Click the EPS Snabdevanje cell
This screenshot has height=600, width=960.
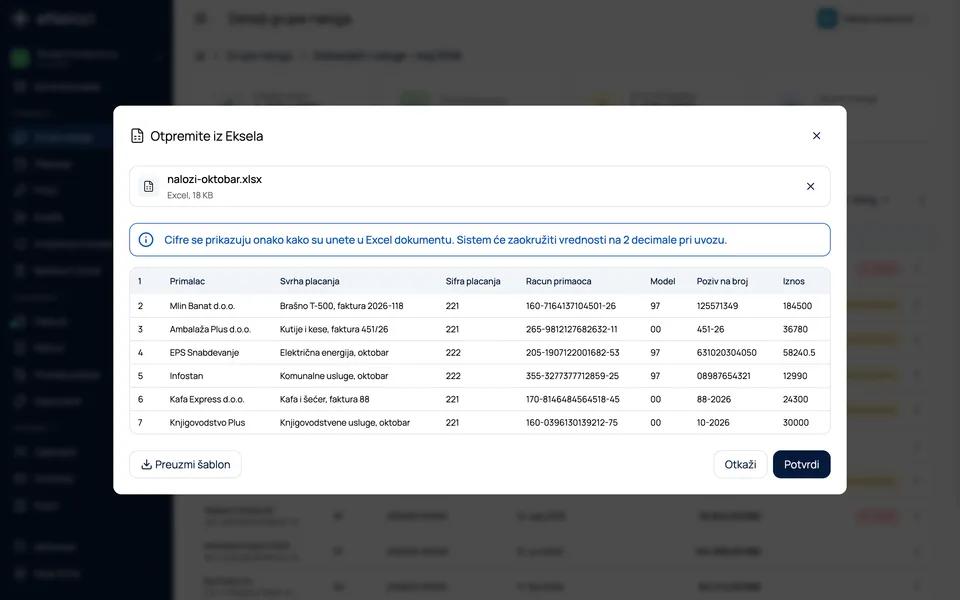tap(204, 352)
